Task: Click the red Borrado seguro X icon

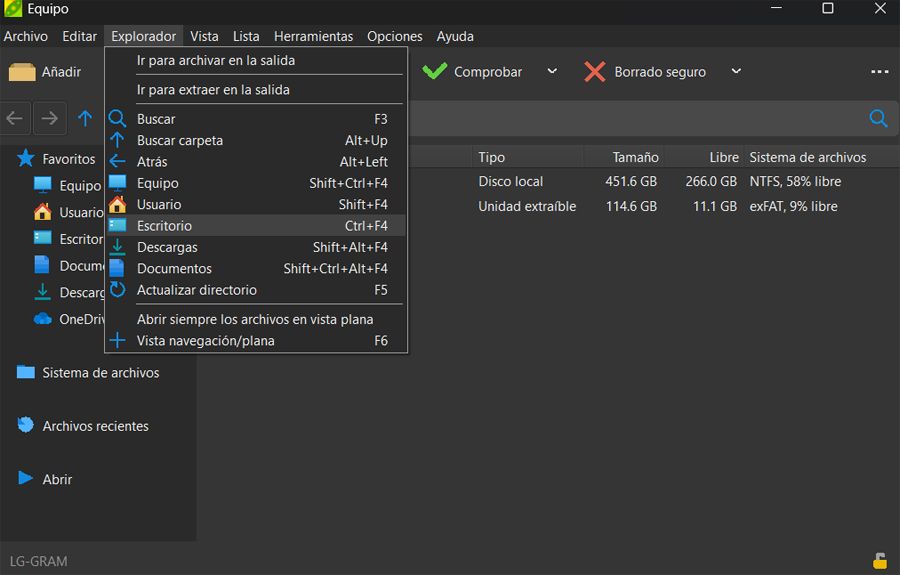Action: pyautogui.click(x=595, y=72)
